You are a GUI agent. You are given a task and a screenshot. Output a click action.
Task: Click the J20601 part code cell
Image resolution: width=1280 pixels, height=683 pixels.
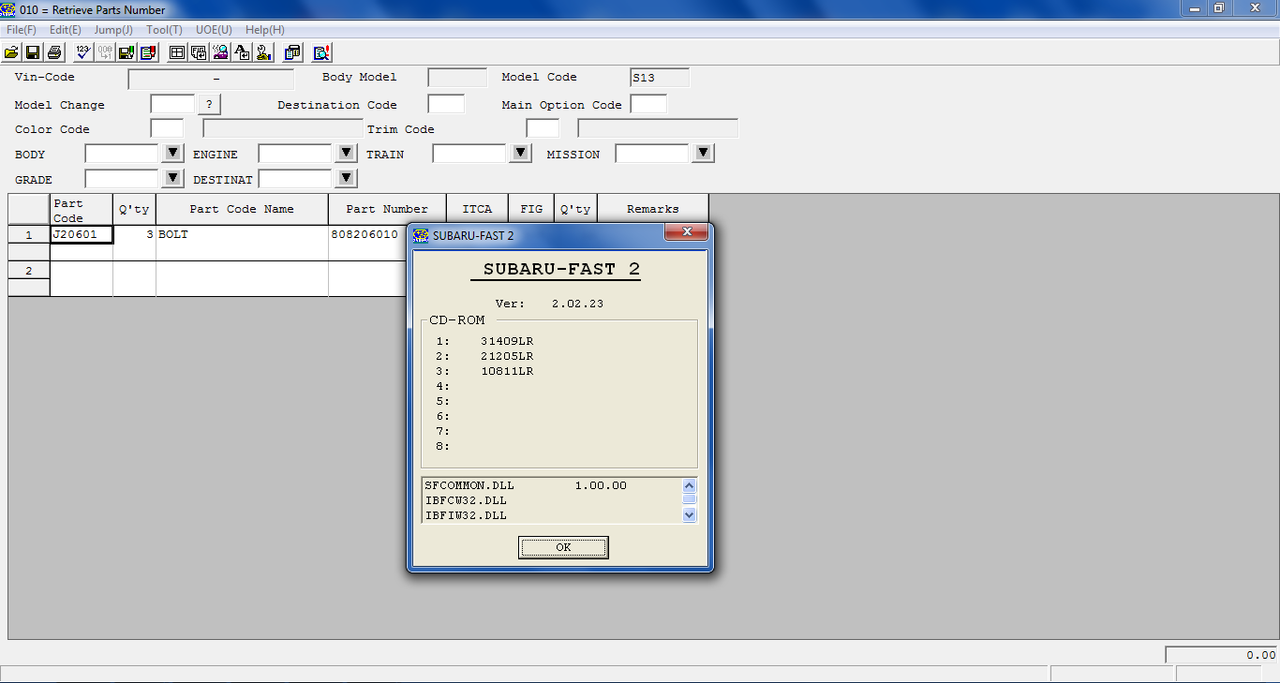point(81,235)
